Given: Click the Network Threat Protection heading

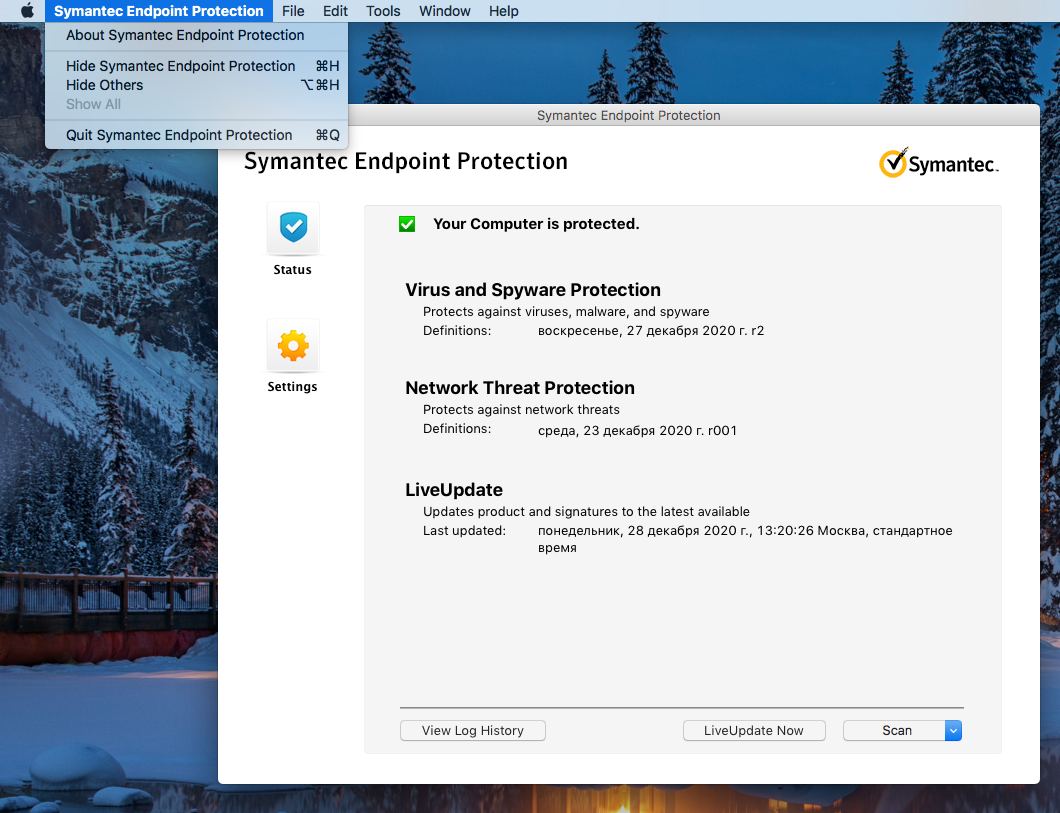Looking at the screenshot, I should [520, 387].
